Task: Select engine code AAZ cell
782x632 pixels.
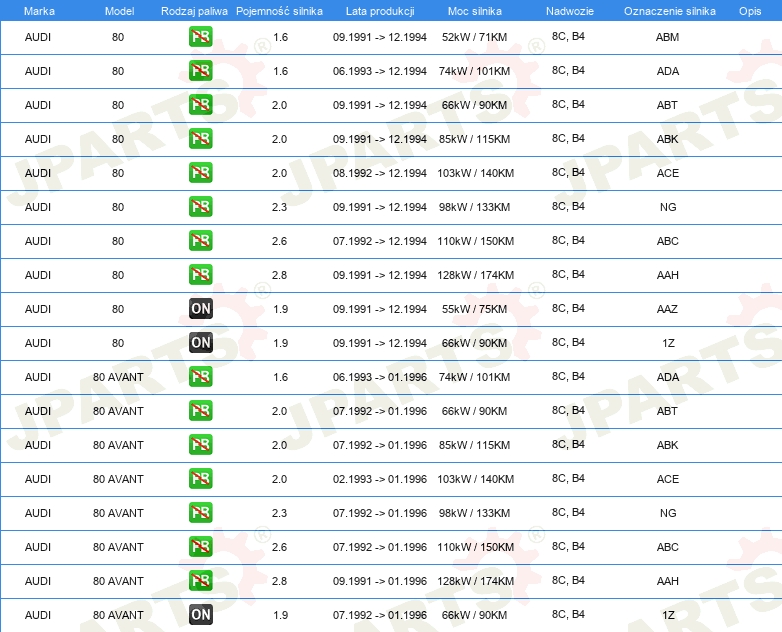Action: (667, 309)
